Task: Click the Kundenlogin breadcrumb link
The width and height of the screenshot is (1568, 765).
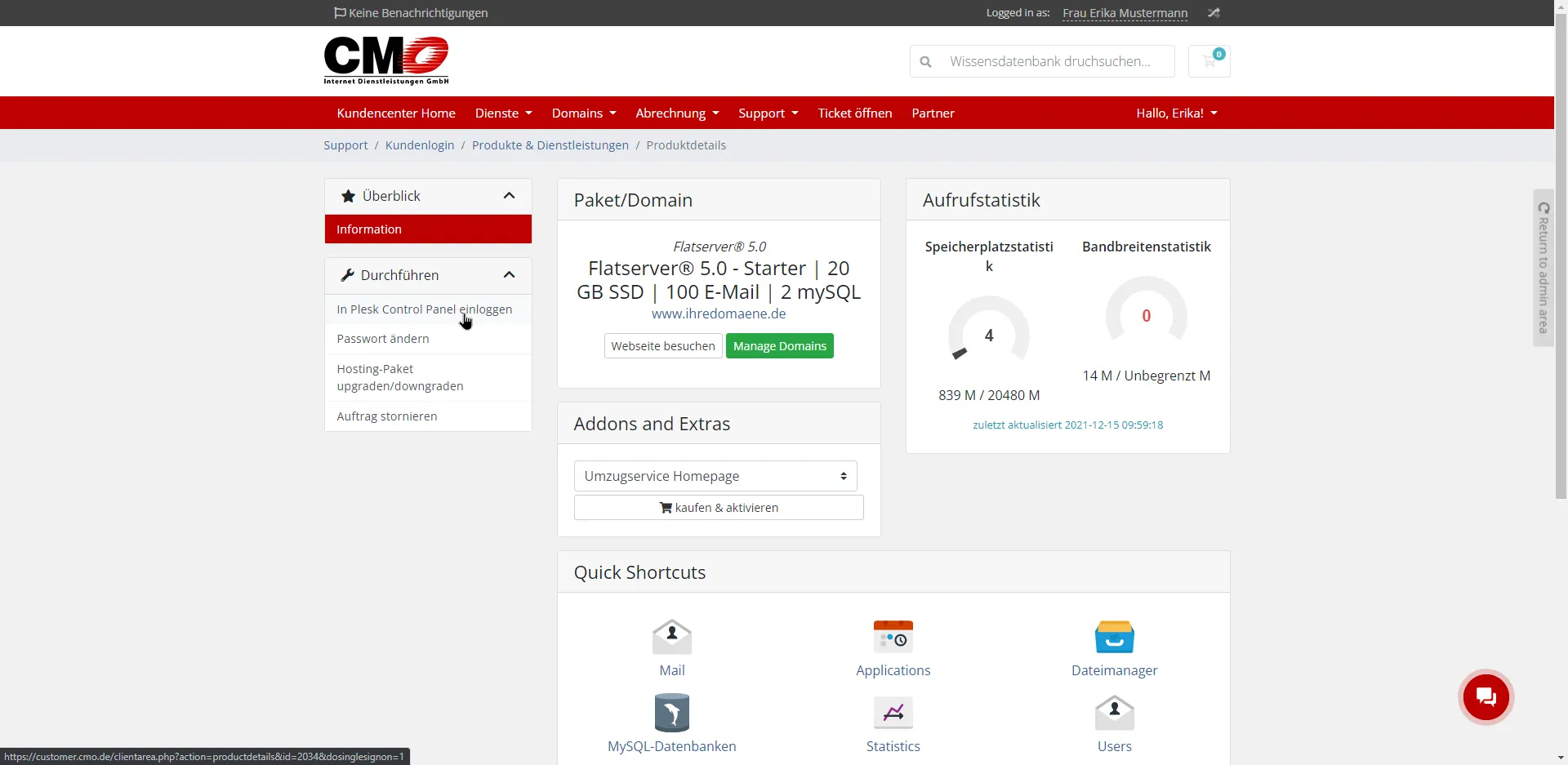Action: 420,145
